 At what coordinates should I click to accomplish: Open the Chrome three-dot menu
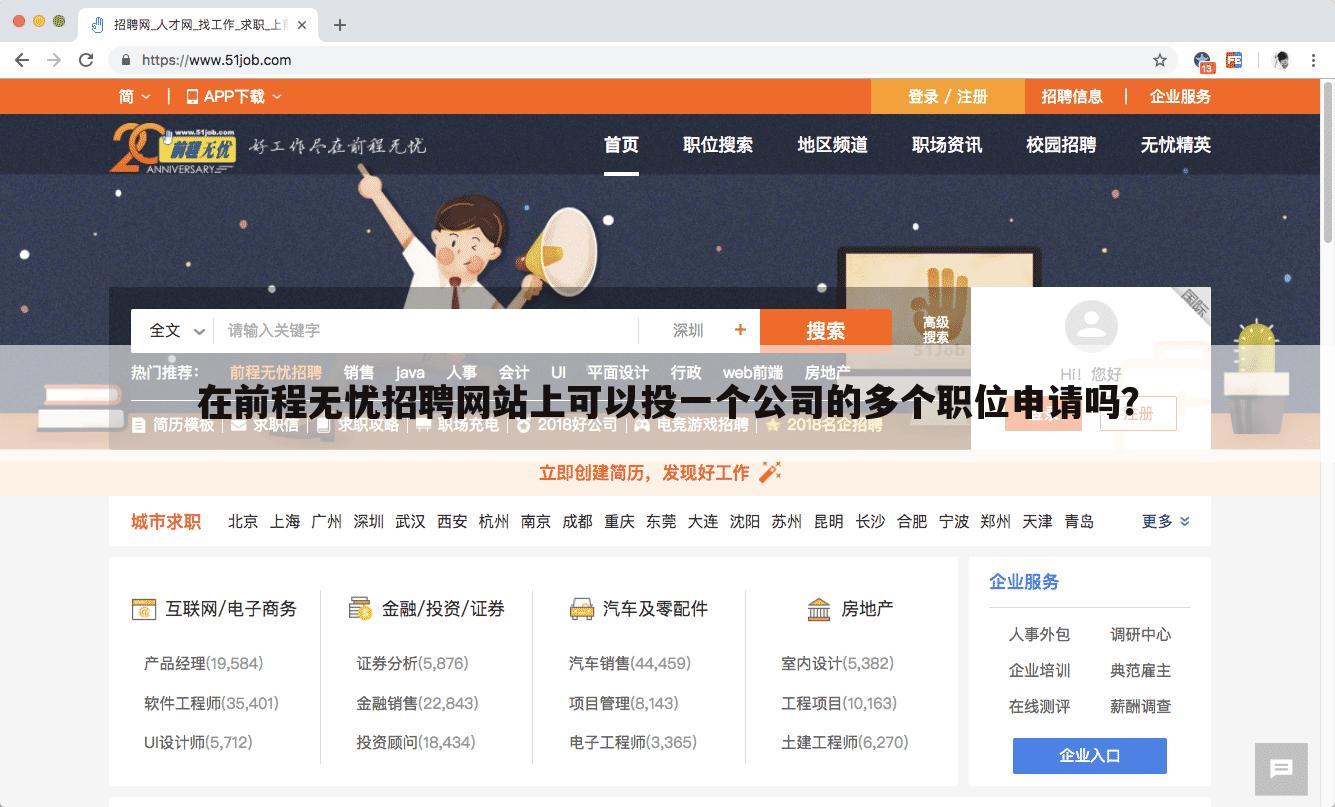[x=1313, y=60]
